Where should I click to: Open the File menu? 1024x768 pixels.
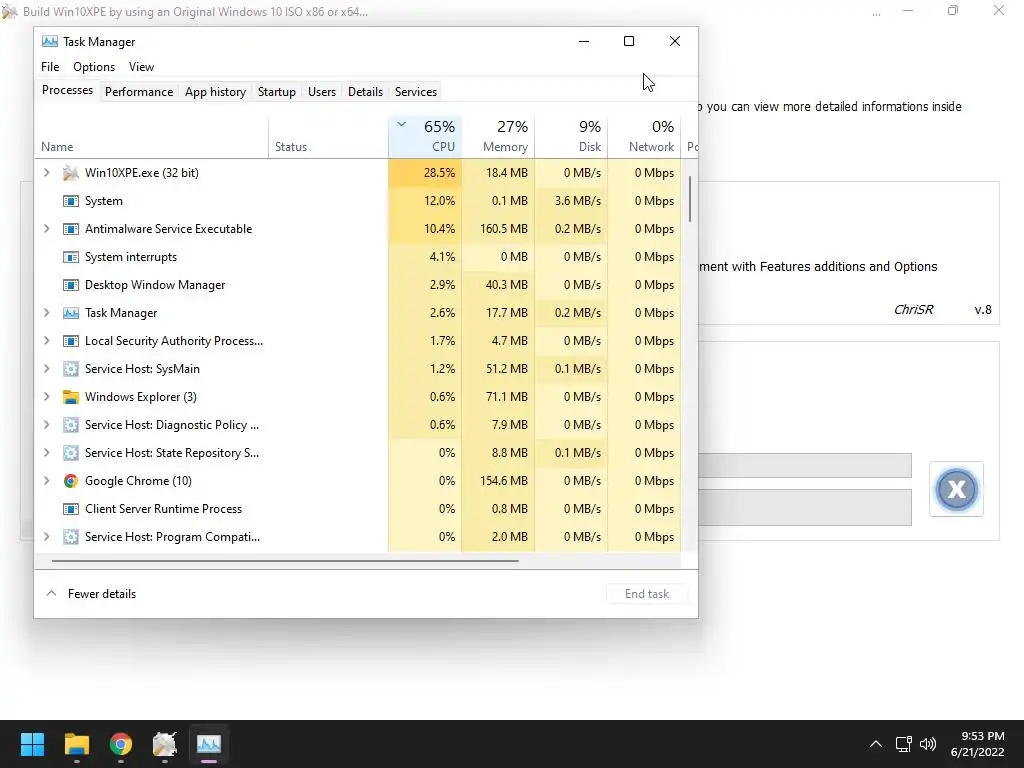pyautogui.click(x=50, y=67)
